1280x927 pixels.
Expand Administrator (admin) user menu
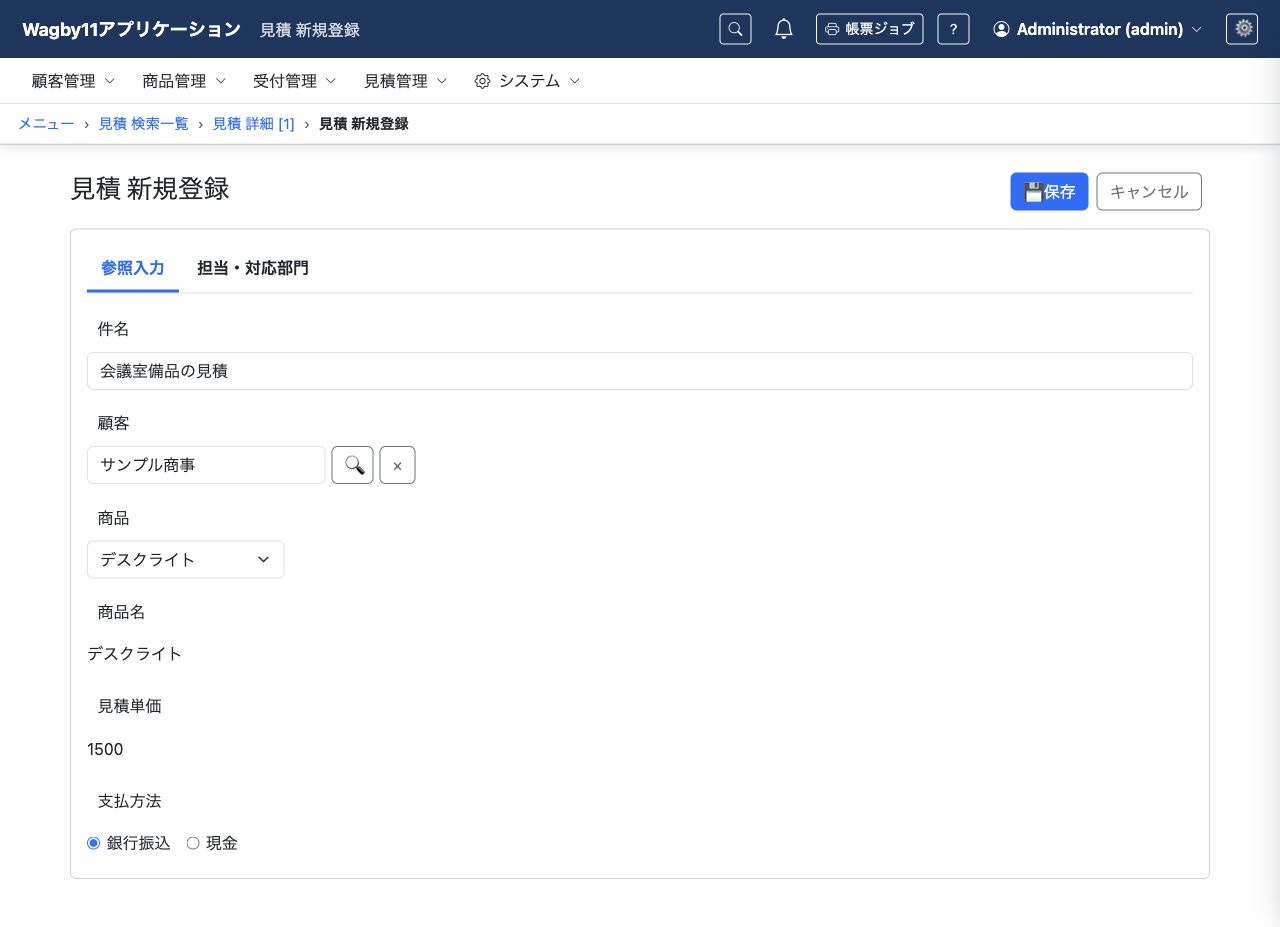click(x=1097, y=29)
